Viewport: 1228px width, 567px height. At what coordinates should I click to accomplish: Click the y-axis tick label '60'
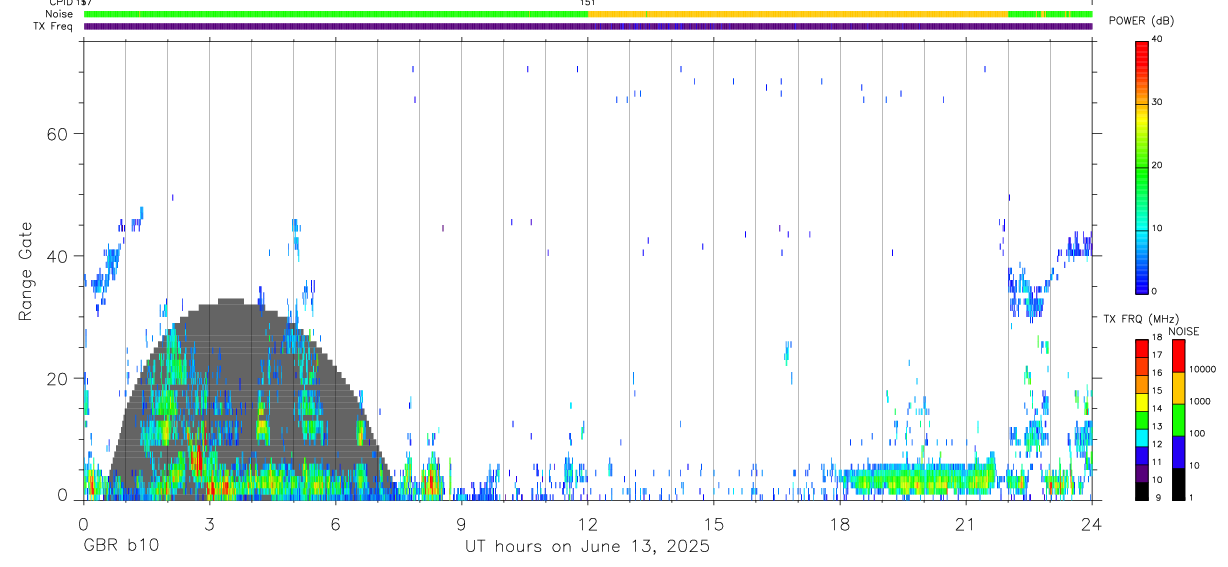point(58,134)
